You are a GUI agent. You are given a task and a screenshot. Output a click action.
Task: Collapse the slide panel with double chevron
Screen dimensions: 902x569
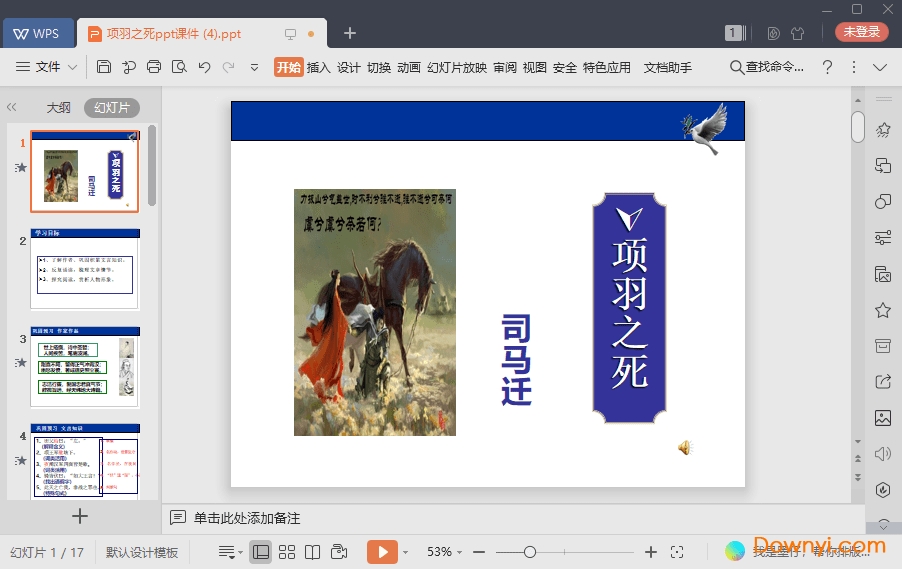click(12, 107)
